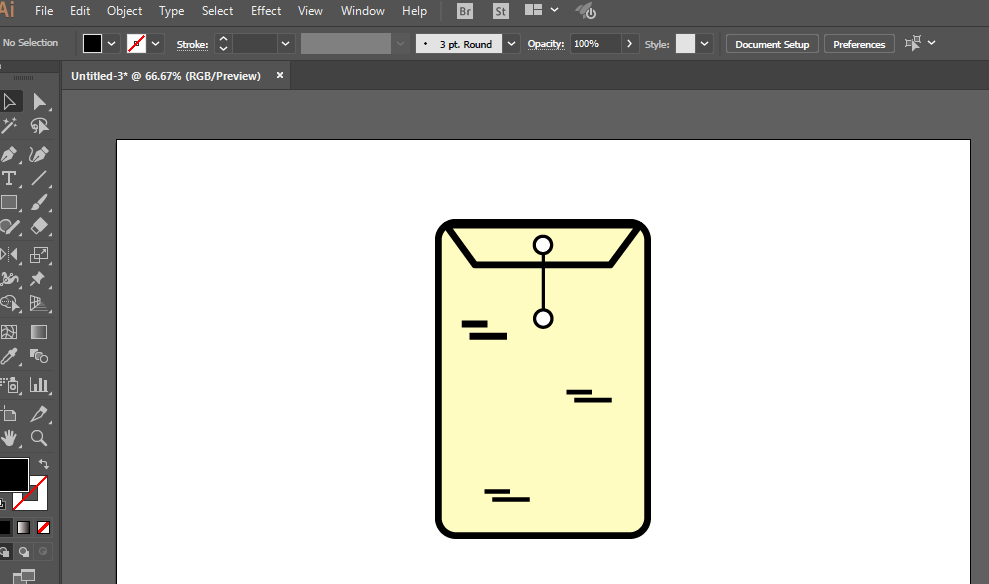Open the Select menu
The image size is (989, 584).
click(x=218, y=11)
